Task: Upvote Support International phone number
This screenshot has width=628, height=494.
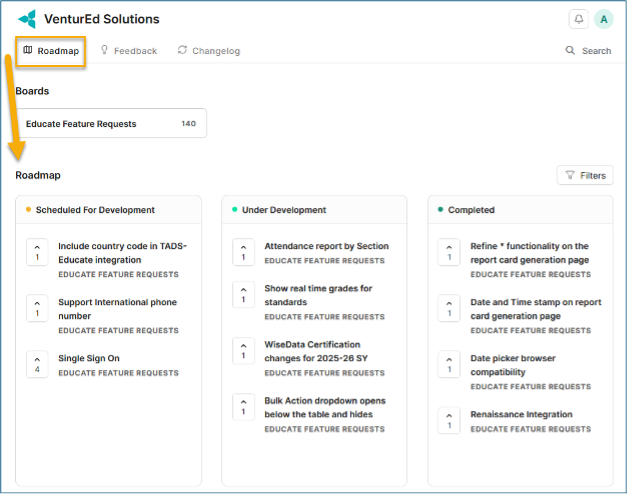Action: 37,308
